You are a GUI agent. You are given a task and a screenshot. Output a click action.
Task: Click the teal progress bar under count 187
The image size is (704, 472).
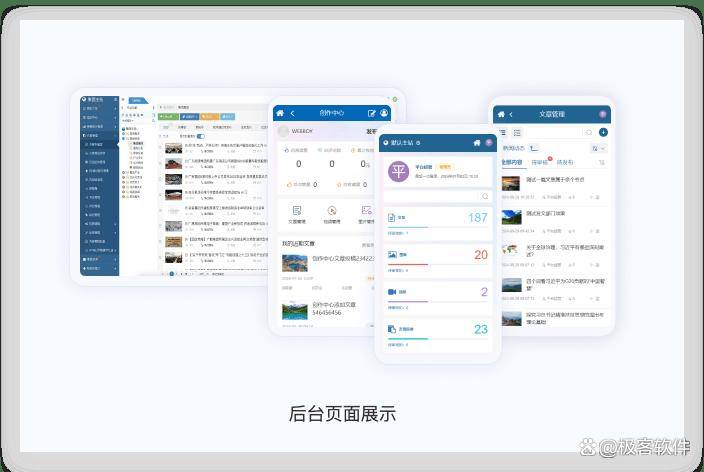[407, 227]
